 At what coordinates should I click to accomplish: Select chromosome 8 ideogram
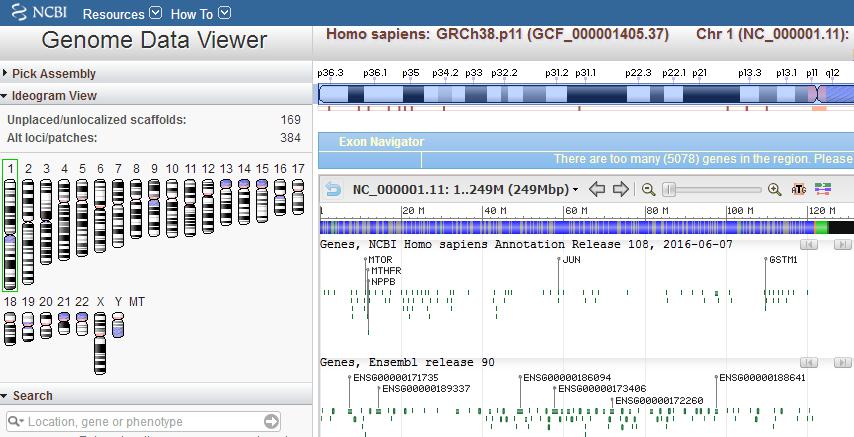(x=136, y=209)
